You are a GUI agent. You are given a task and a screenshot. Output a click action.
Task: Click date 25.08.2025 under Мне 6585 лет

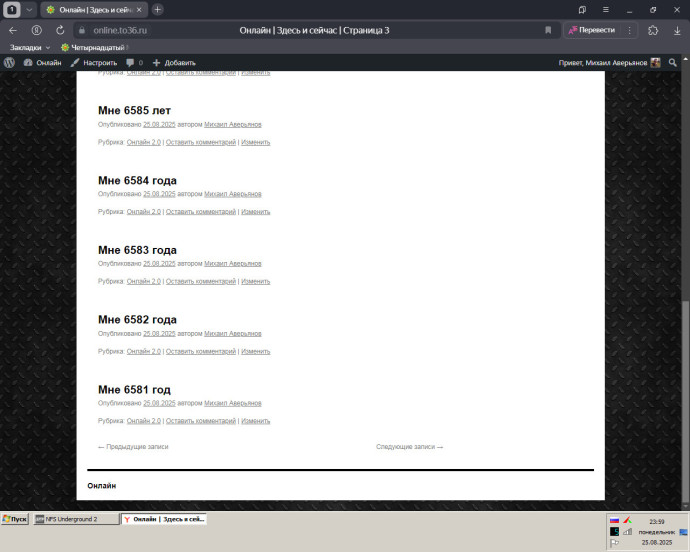[x=159, y=125]
